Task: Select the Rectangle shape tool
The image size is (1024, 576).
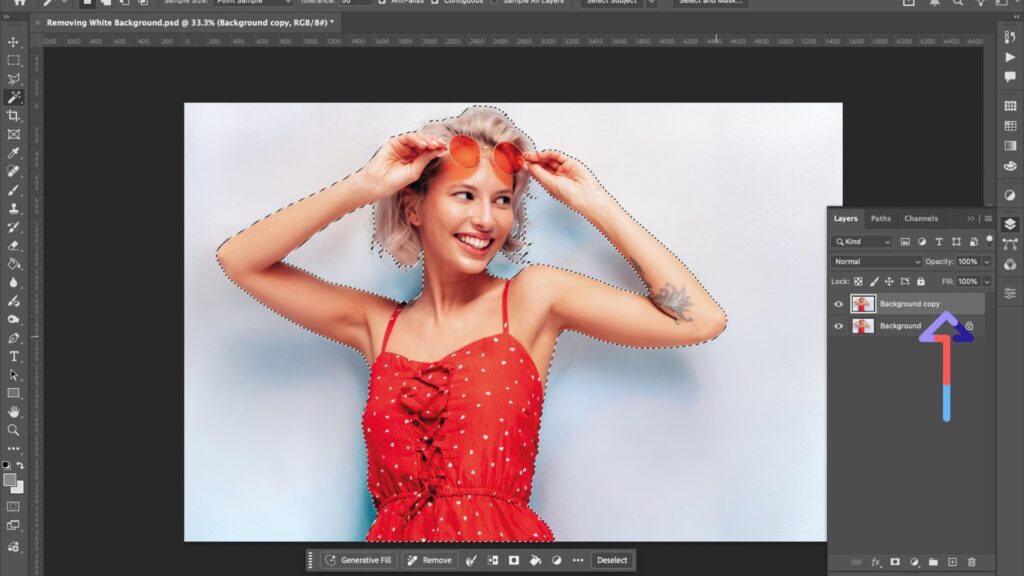Action: tap(13, 393)
